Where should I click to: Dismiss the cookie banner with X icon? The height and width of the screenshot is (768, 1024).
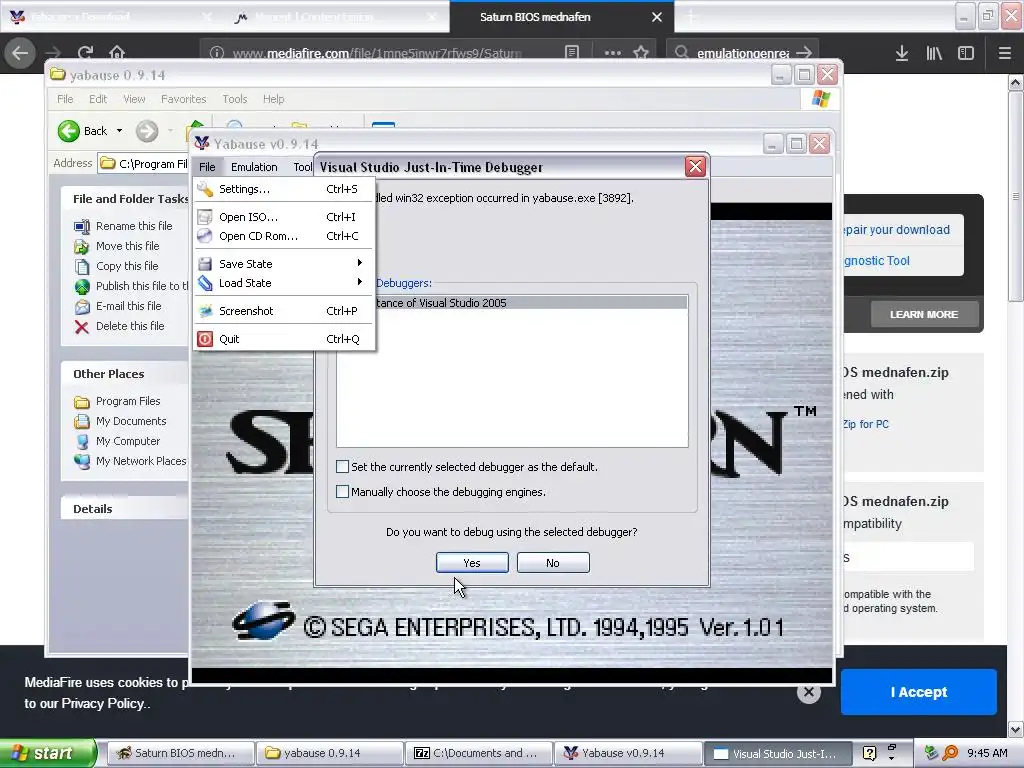pyautogui.click(x=808, y=692)
